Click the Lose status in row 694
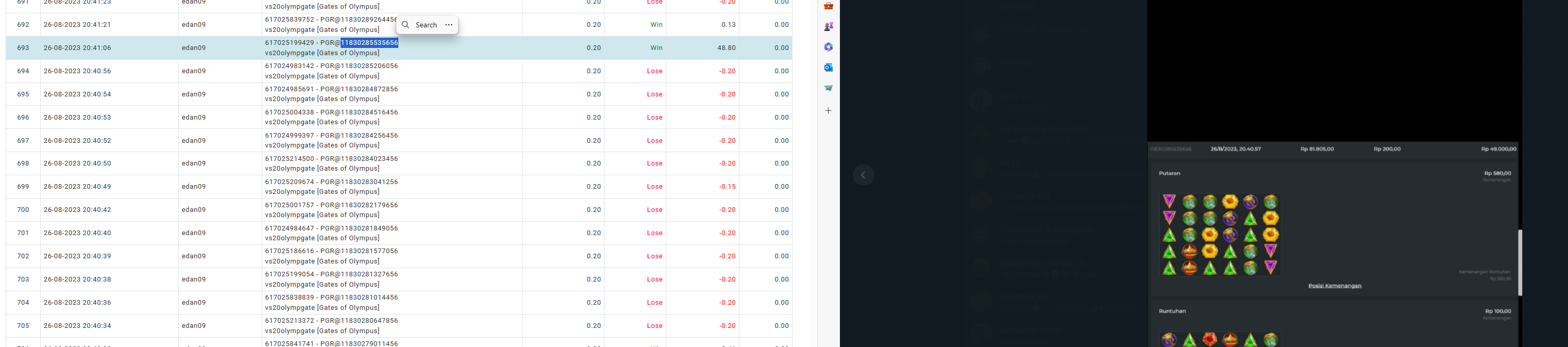1568x347 pixels. 654,71
